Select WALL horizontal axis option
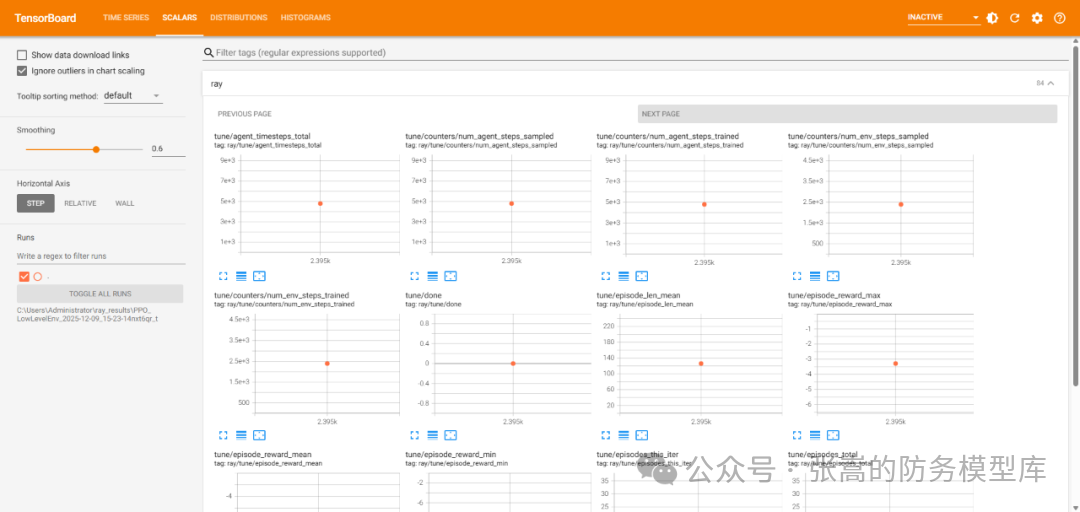 tap(125, 203)
